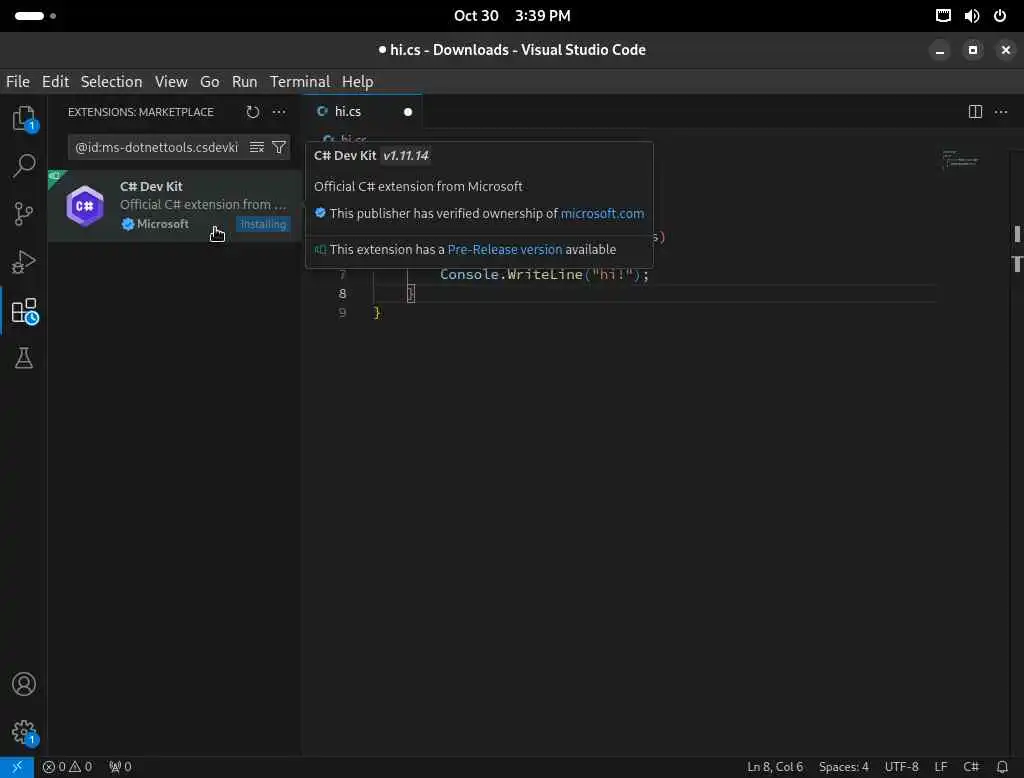
Task: Open the Run and Debug view
Action: 24,262
